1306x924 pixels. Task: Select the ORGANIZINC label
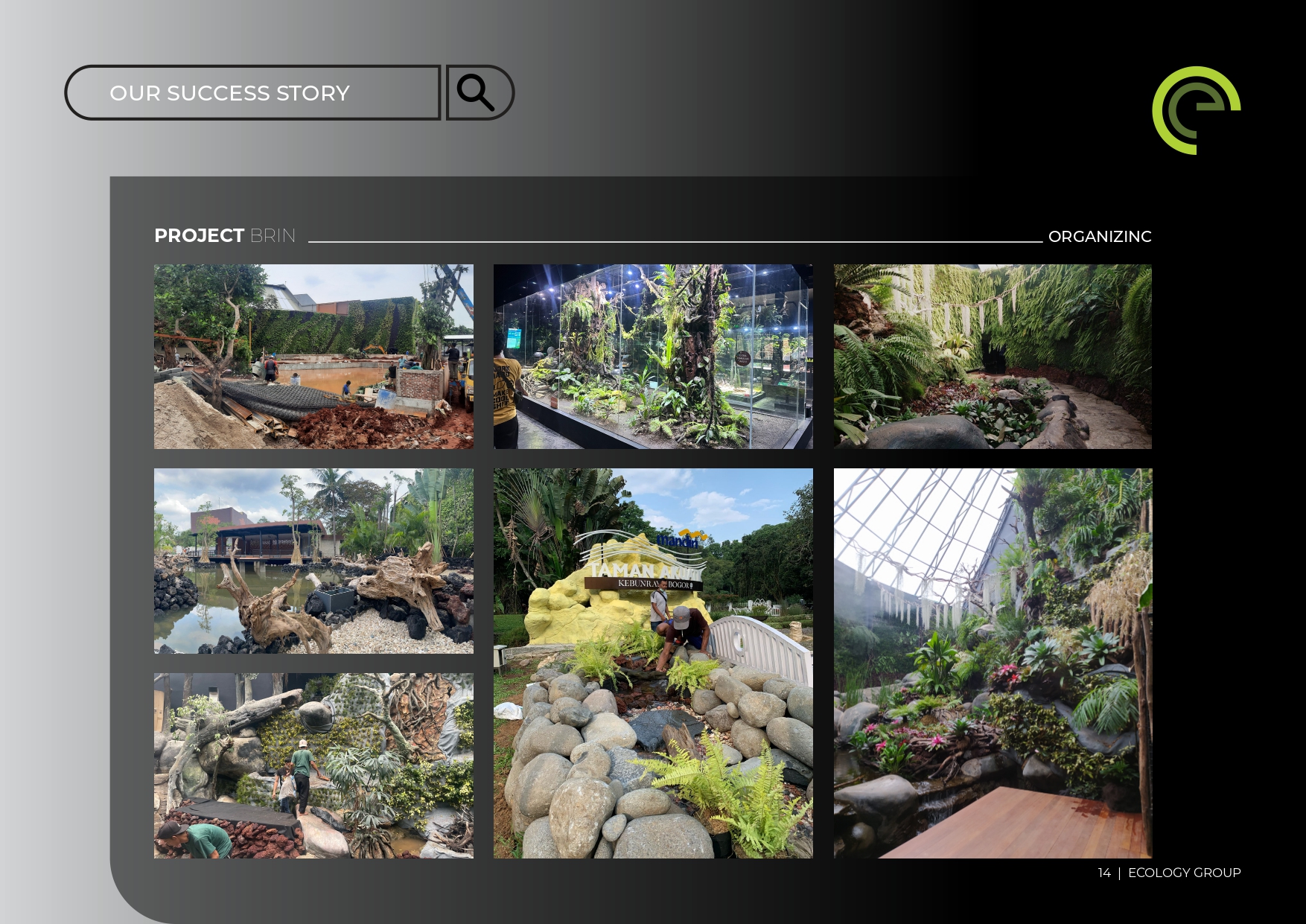click(1099, 237)
